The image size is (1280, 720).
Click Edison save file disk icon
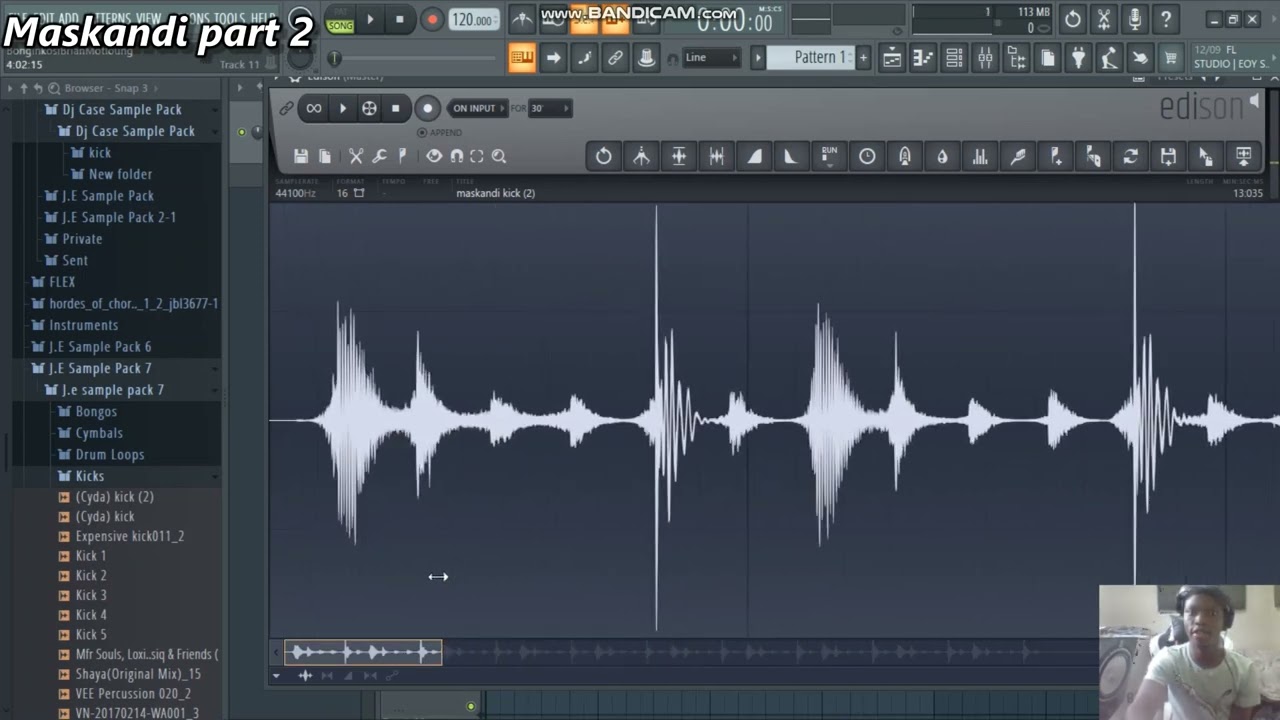pos(301,156)
